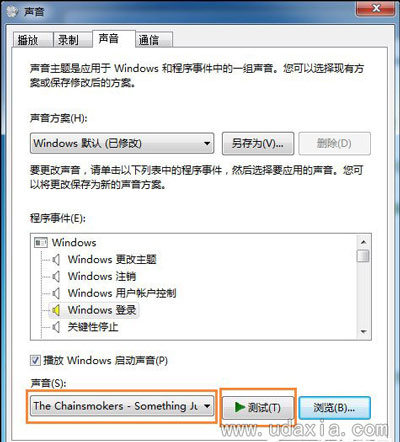Switch to the 录制 tab
The height and width of the screenshot is (442, 400).
[x=72, y=40]
